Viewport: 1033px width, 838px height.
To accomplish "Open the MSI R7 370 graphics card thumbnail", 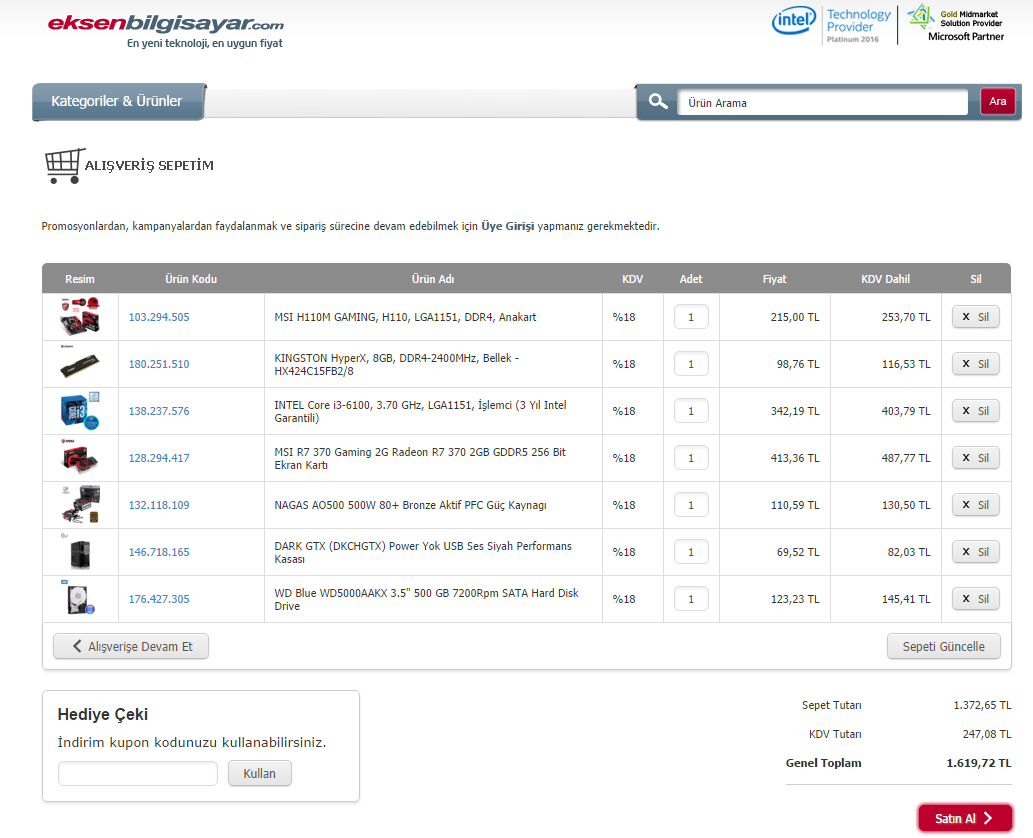I will 80,458.
